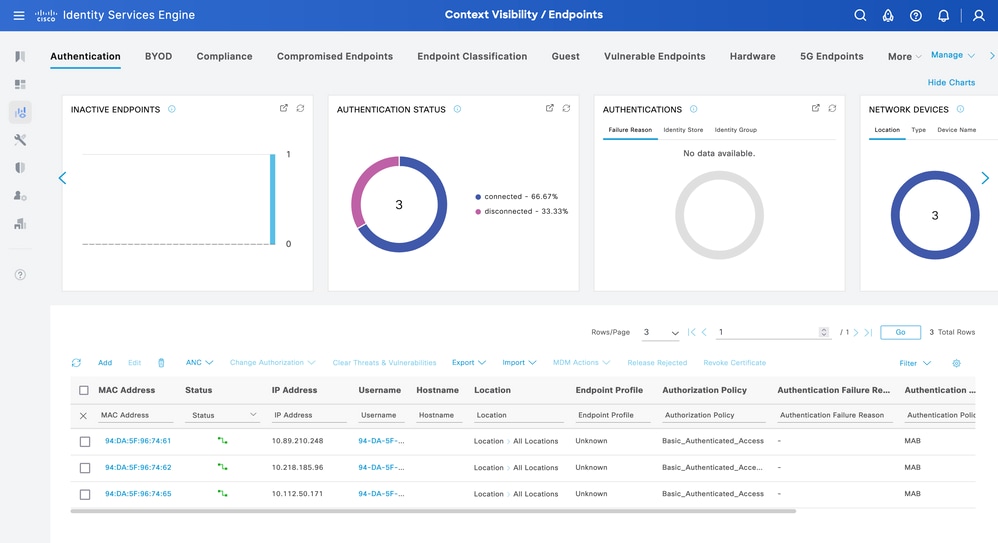Click the Add endpoint button

point(105,363)
